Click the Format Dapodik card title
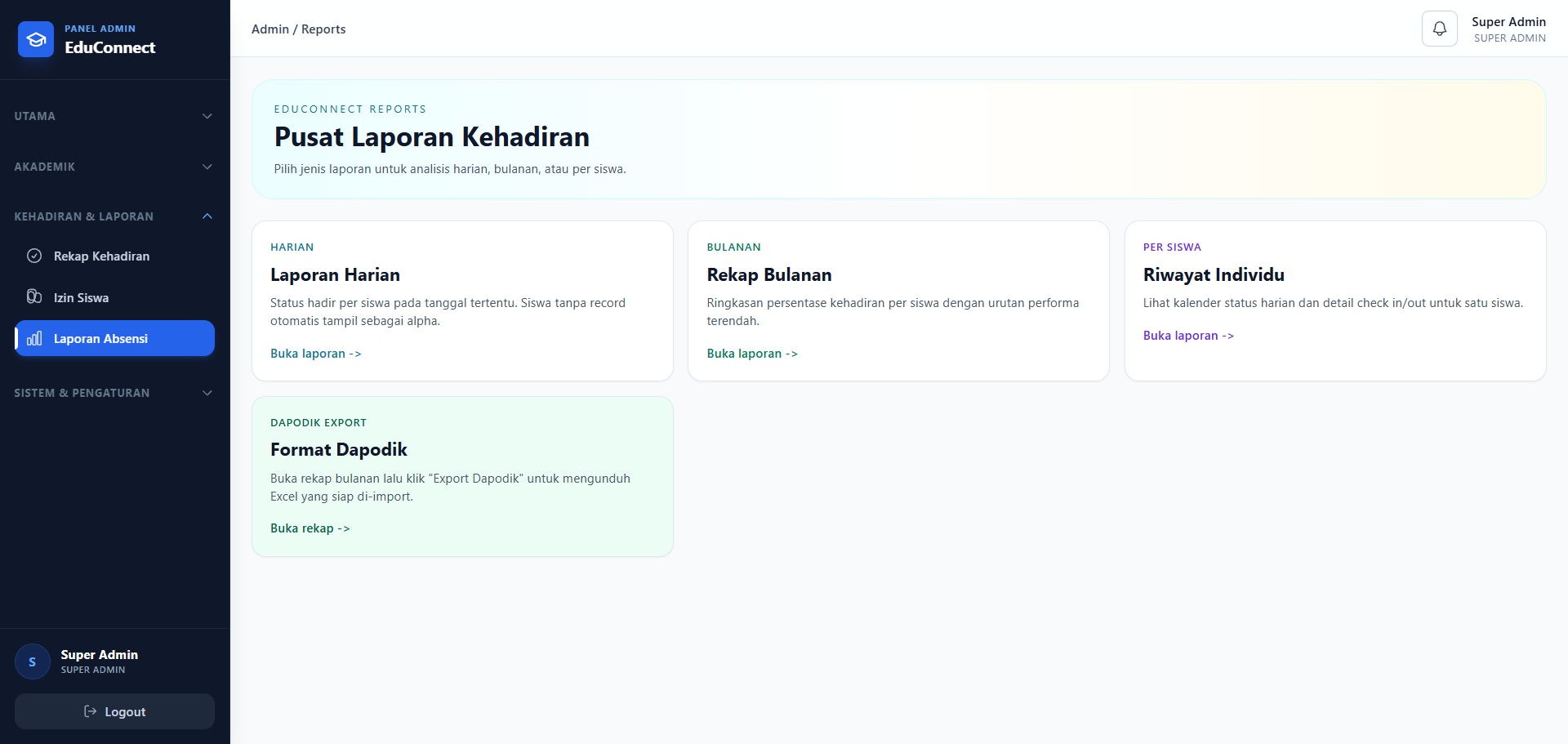Image resolution: width=1568 pixels, height=744 pixels. tap(339, 450)
